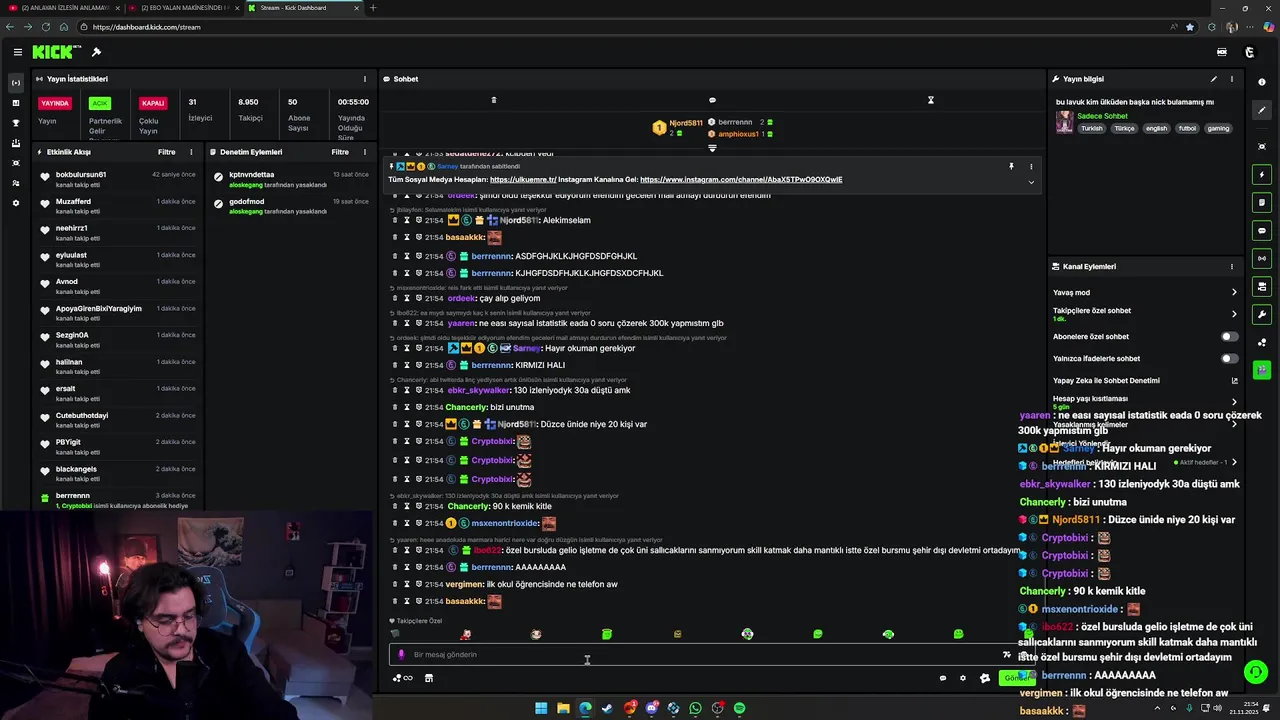Unpin the pinned chat message with the pin icon

(1011, 166)
